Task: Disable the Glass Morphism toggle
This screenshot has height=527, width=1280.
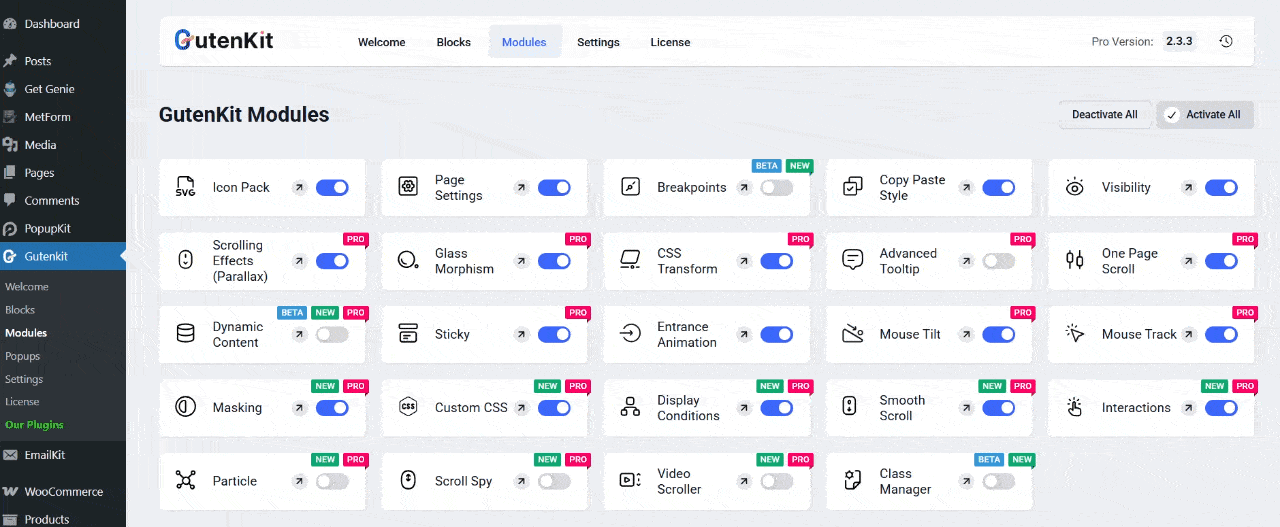Action: 554,261
